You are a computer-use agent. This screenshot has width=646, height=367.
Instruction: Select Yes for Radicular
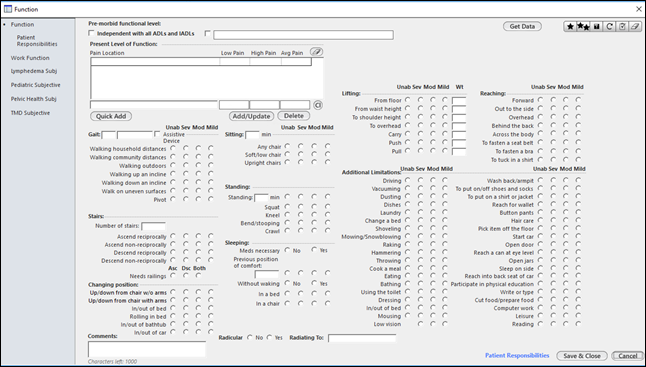pos(269,337)
